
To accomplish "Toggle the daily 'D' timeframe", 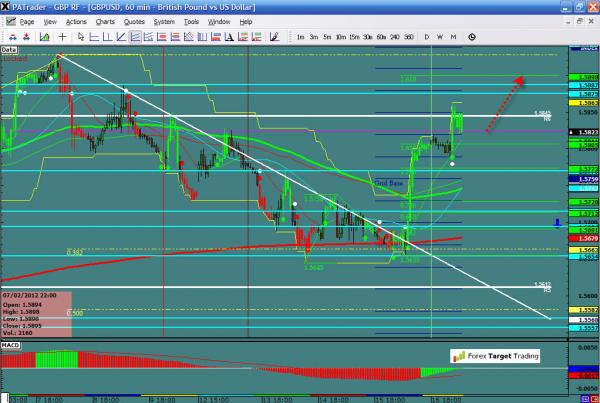I will pos(427,36).
